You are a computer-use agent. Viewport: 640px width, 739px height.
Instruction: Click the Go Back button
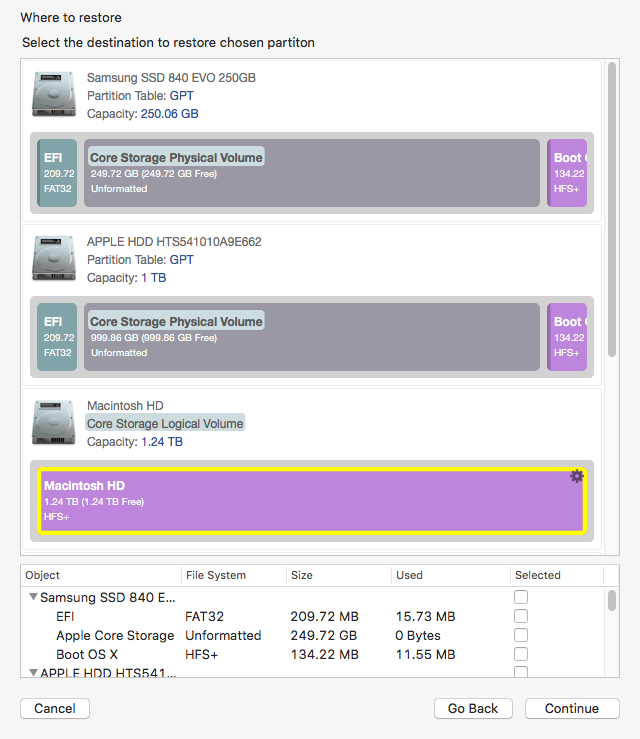click(473, 708)
